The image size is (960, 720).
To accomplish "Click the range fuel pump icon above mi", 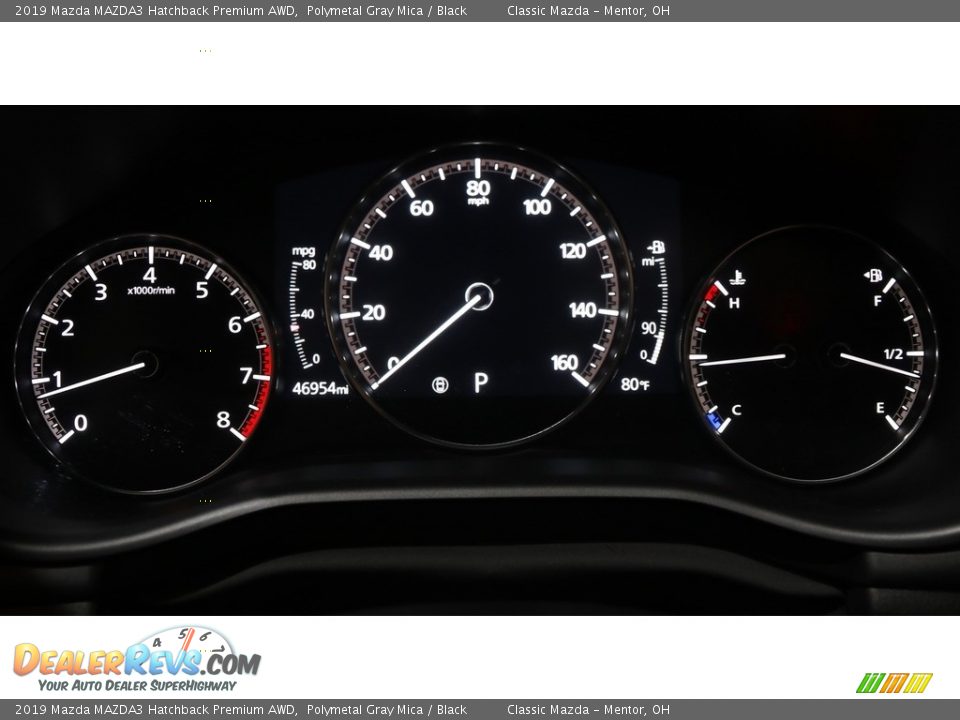I will coord(656,247).
